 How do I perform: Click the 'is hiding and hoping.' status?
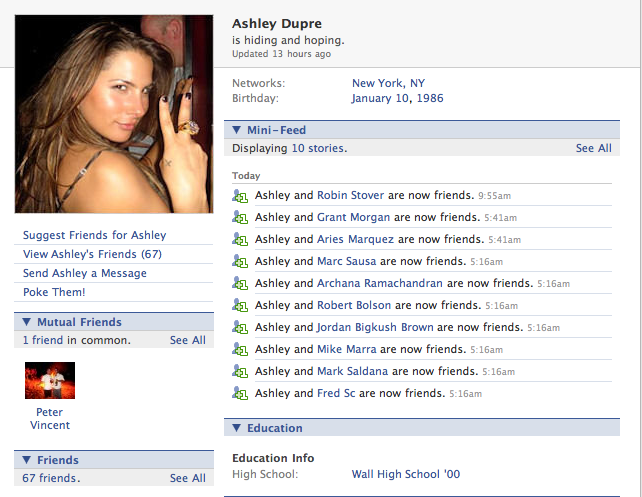pyautogui.click(x=288, y=40)
